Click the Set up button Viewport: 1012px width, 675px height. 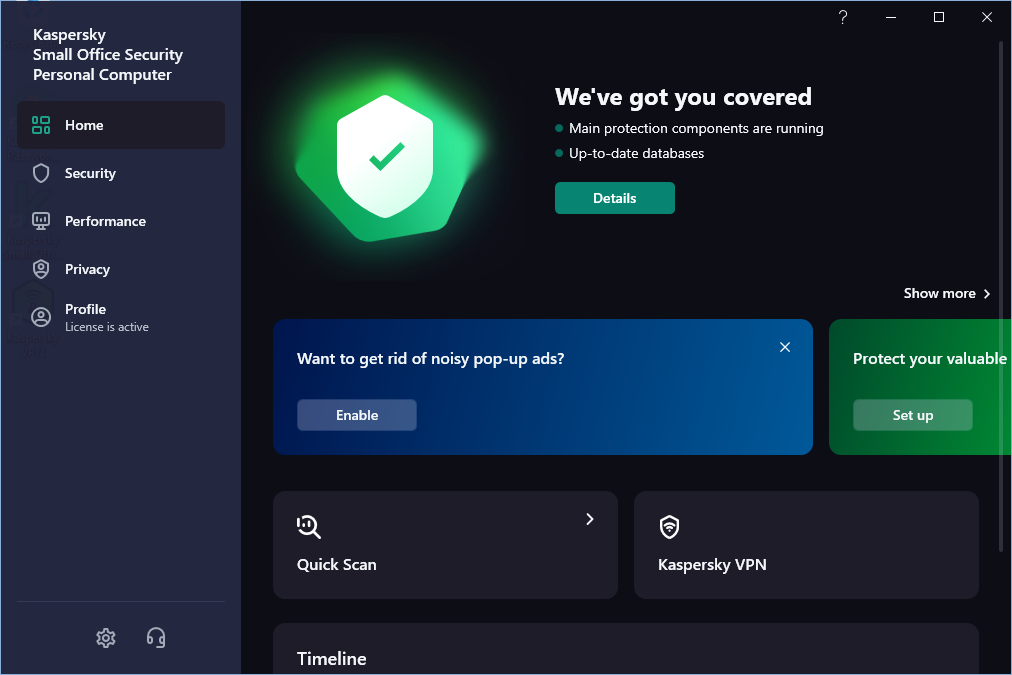coord(912,415)
